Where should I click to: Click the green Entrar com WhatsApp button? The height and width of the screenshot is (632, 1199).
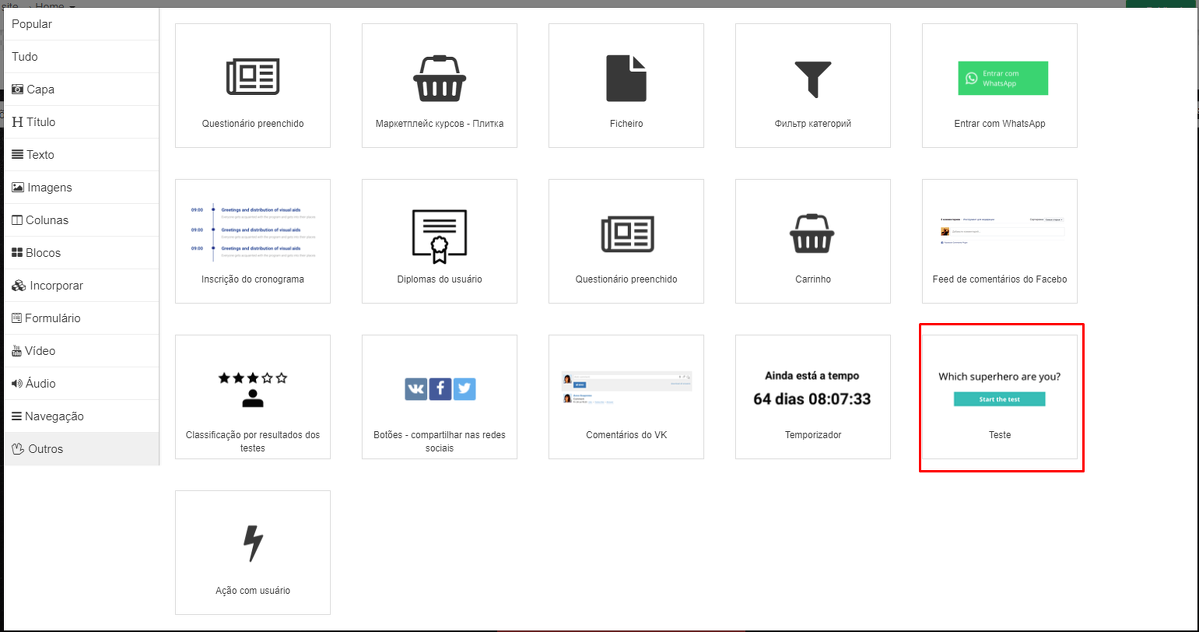(x=1002, y=78)
